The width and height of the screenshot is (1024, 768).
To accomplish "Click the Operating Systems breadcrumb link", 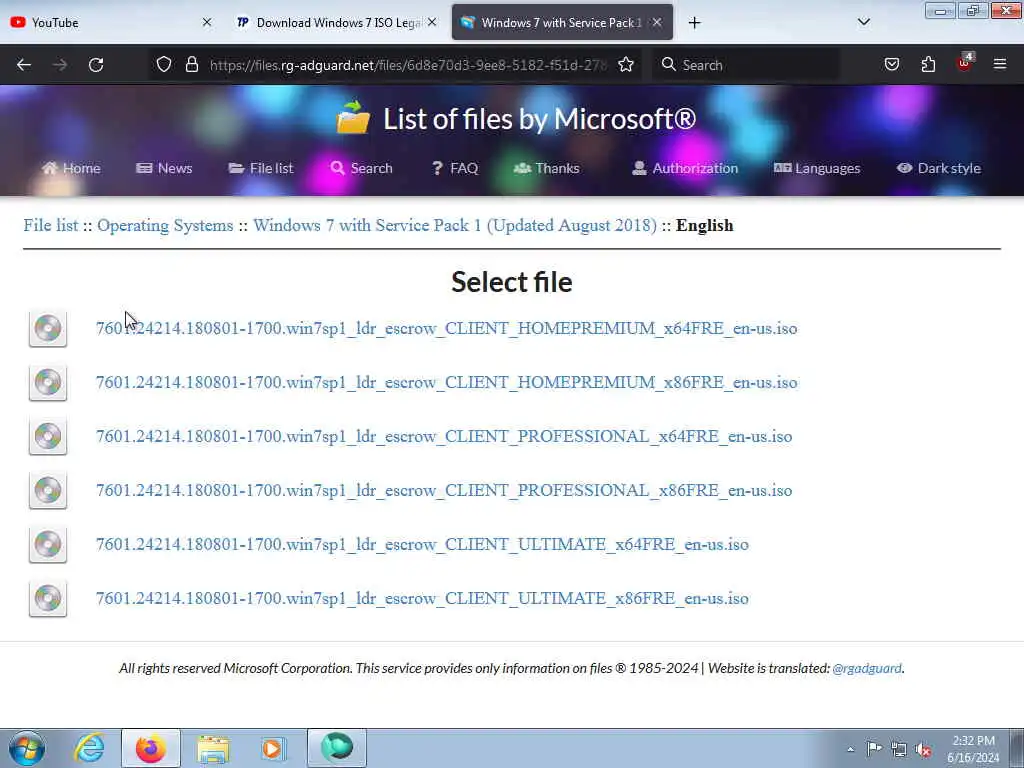I will pyautogui.click(x=165, y=225).
